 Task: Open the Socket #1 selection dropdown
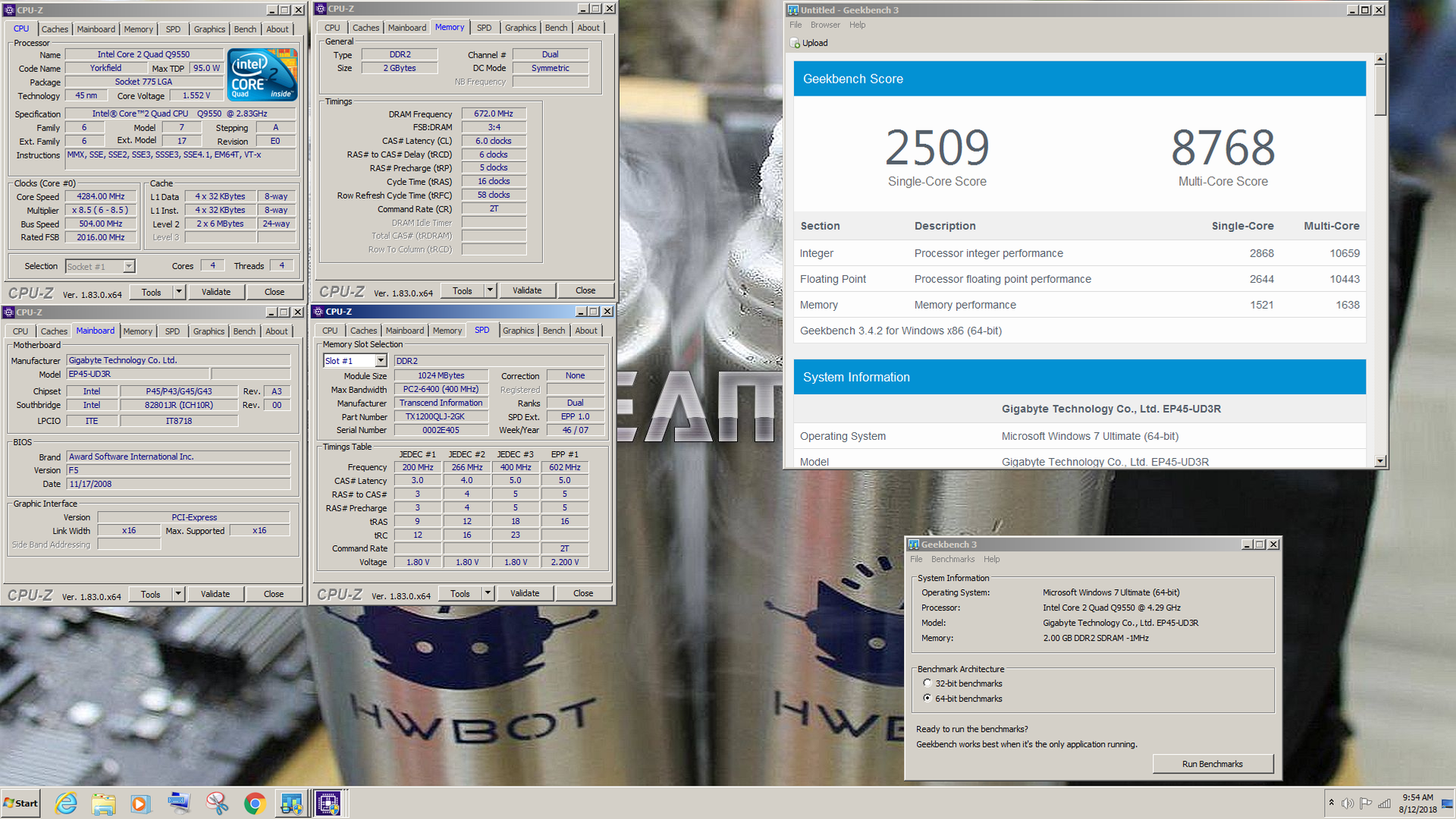(x=129, y=266)
